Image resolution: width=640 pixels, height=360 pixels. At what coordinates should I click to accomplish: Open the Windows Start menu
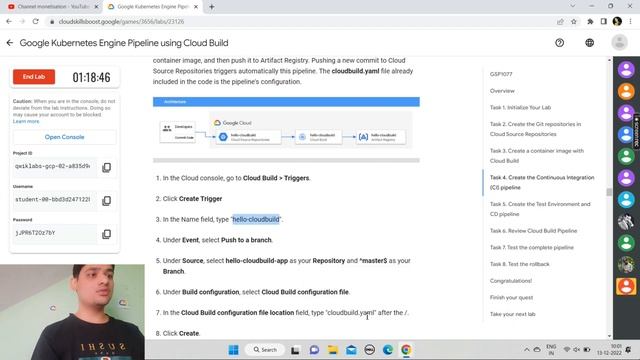[233, 350]
